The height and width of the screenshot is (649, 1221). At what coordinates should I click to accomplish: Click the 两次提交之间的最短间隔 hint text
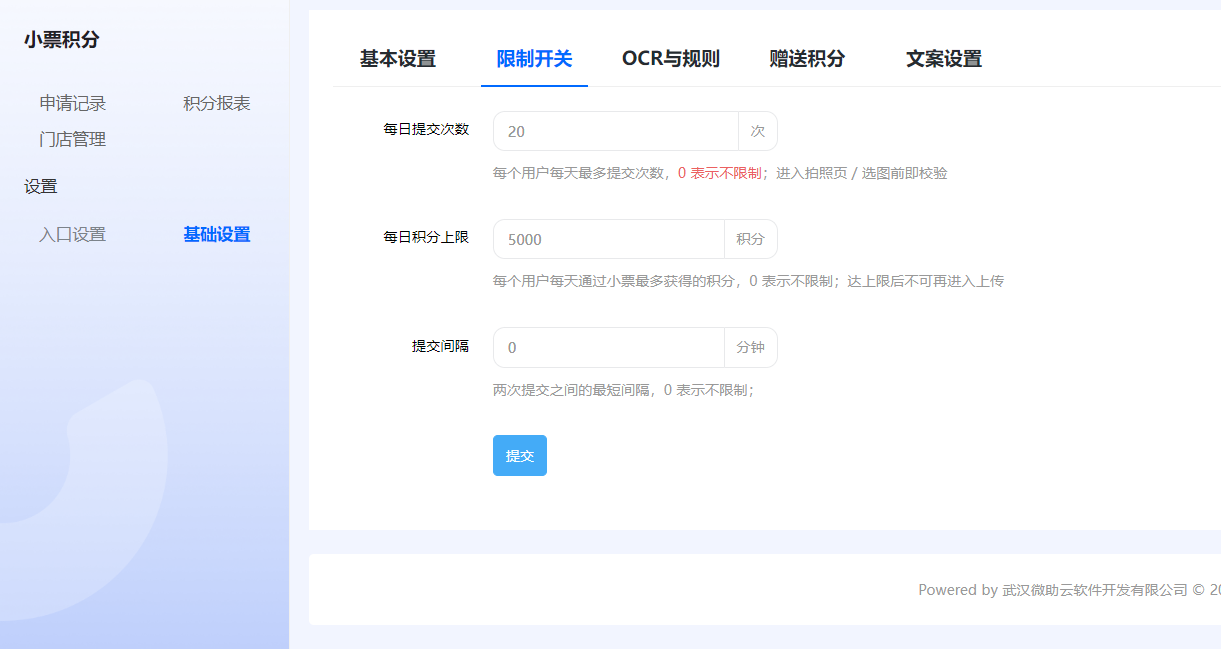(623, 389)
